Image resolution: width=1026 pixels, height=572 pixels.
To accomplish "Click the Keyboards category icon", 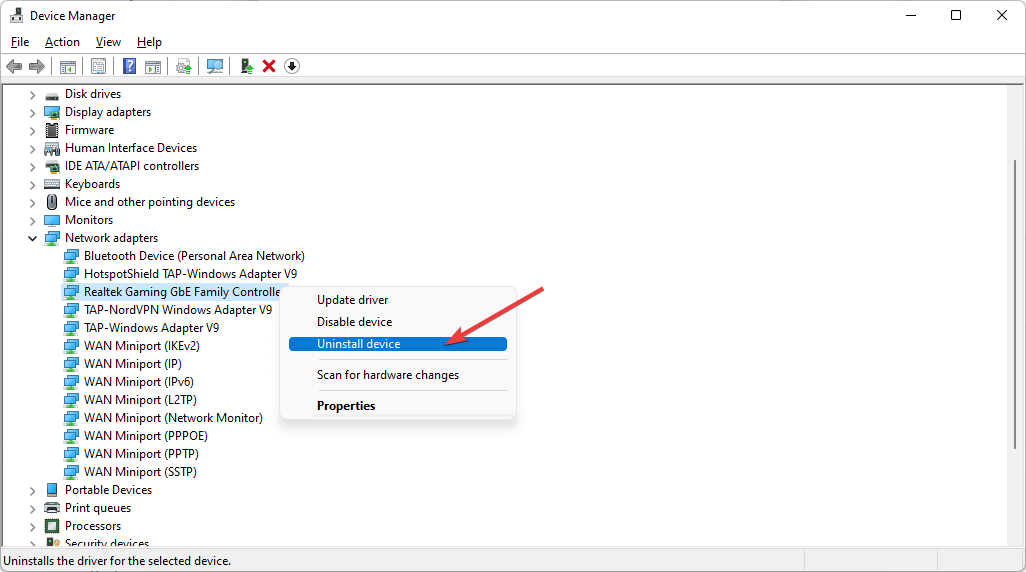I will pyautogui.click(x=52, y=185).
